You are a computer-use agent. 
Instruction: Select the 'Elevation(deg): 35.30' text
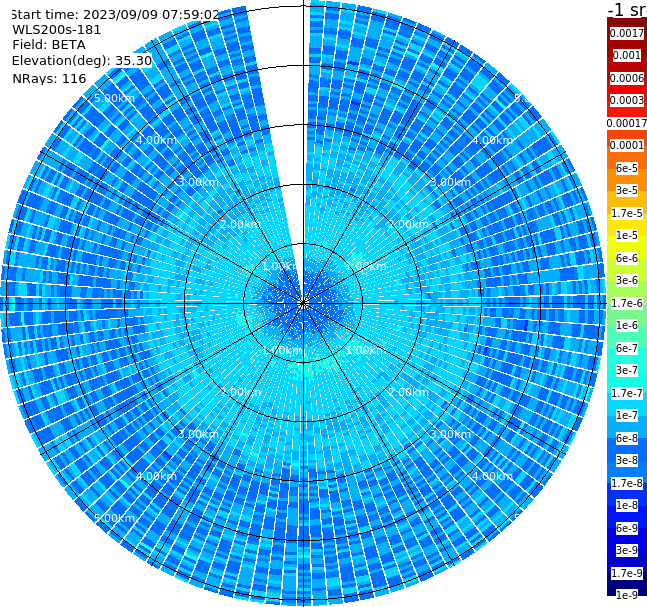[82, 61]
